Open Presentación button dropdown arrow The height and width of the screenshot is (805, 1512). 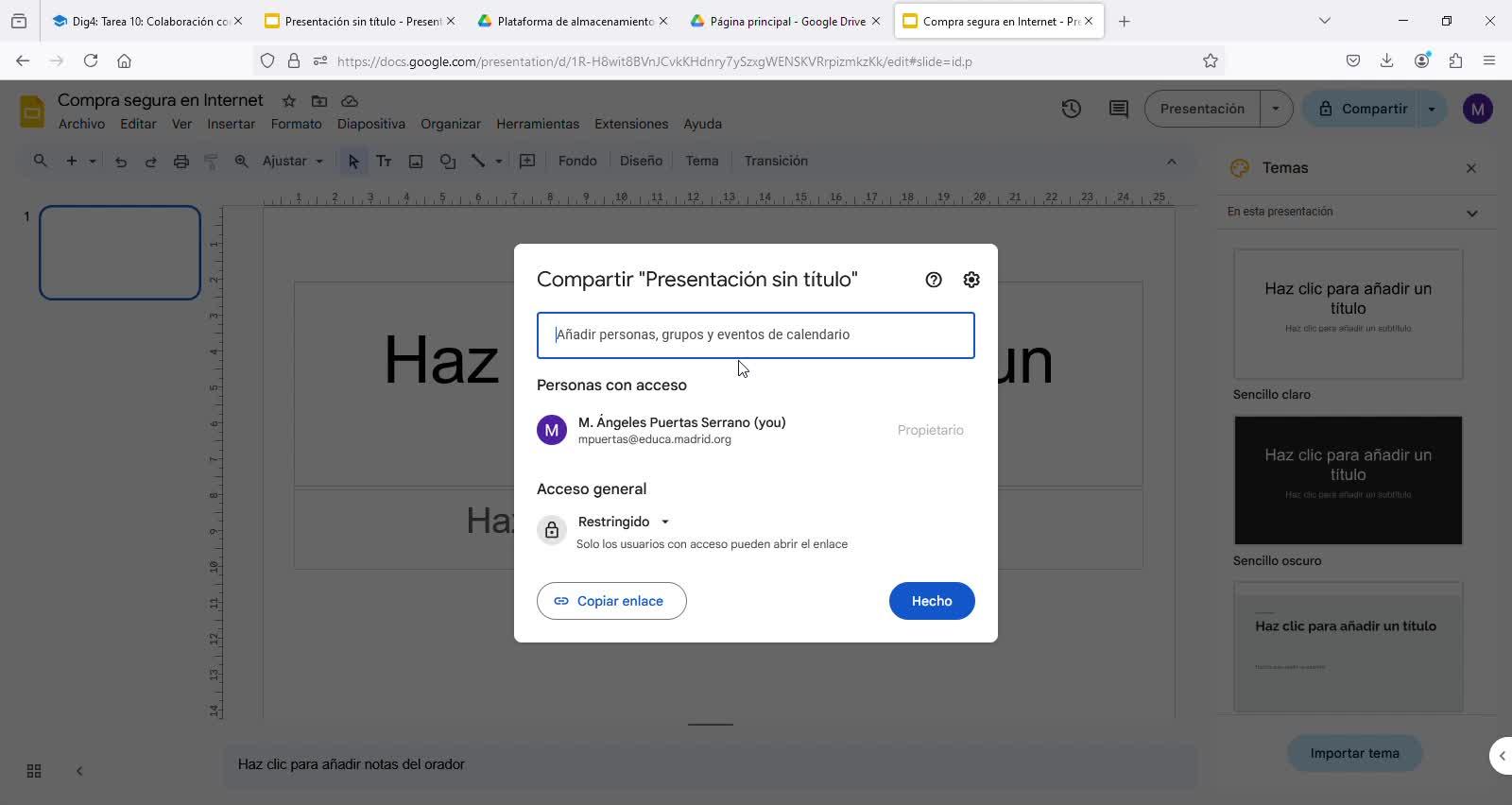[1276, 109]
